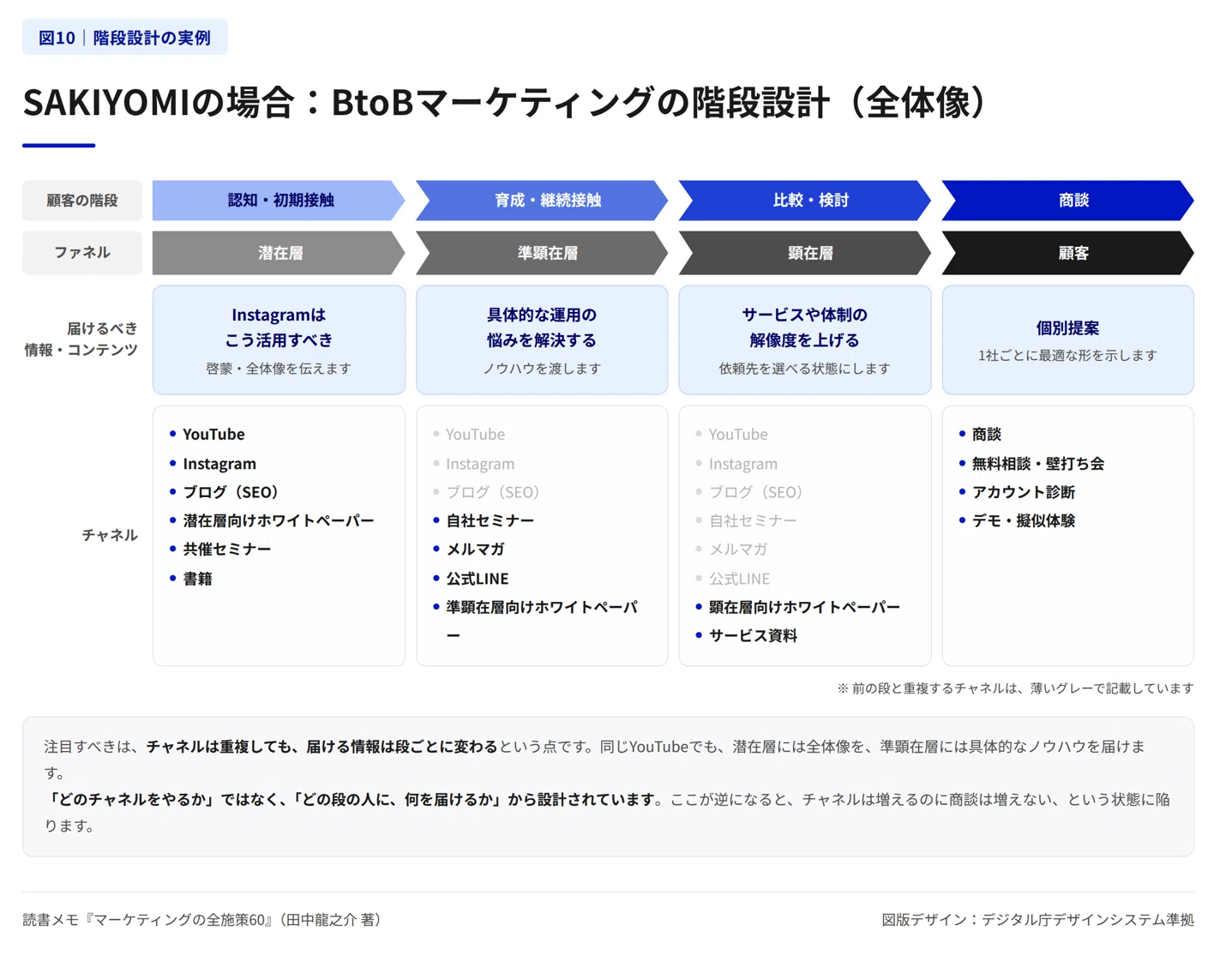
Task: Select the bold '公式LINE' channel item
Action: coord(478,579)
